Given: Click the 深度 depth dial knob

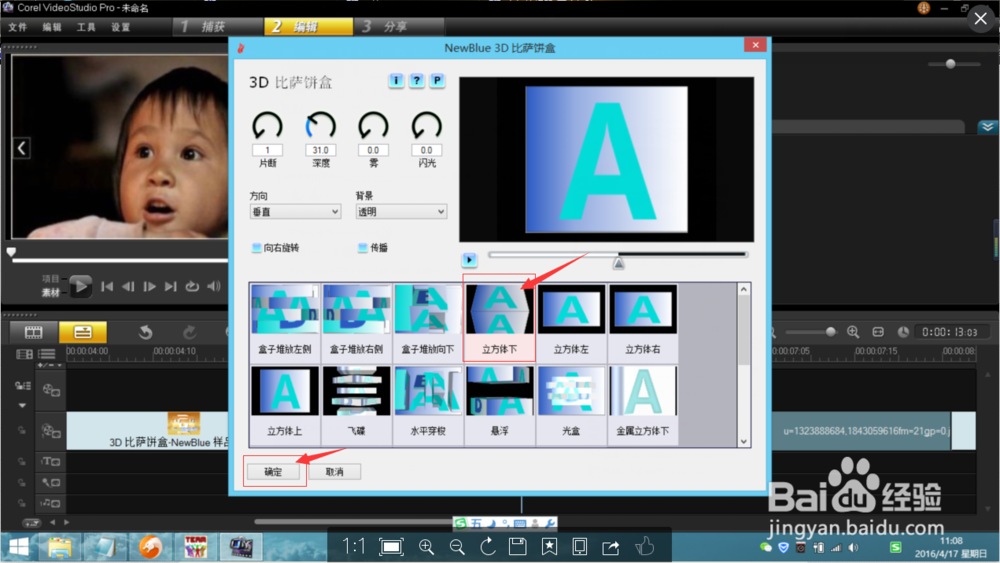Looking at the screenshot, I should pos(320,126).
